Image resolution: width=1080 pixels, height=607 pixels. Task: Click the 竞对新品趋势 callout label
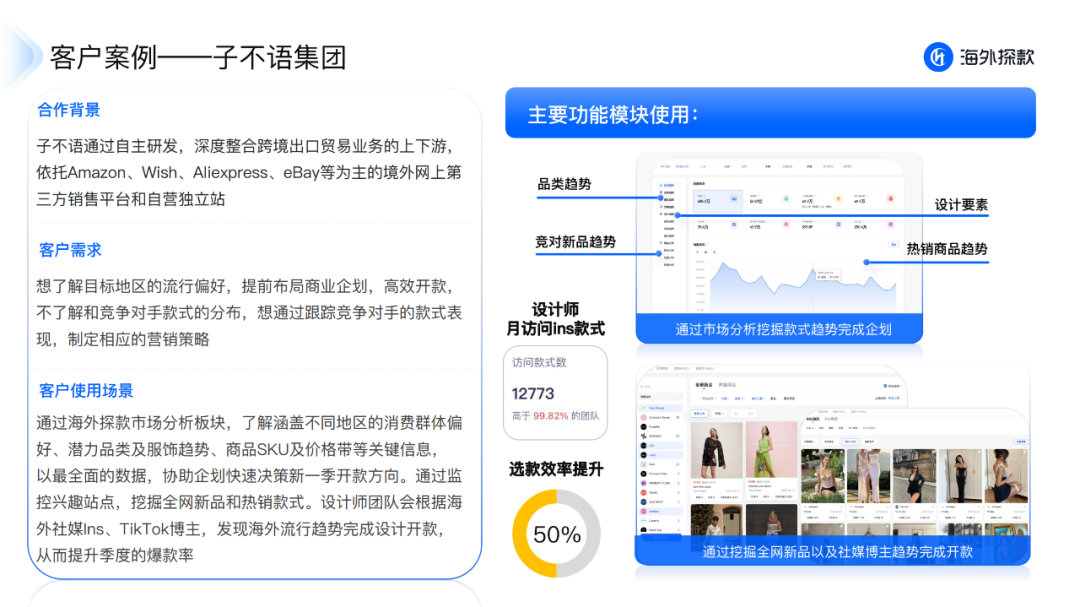pos(575,242)
